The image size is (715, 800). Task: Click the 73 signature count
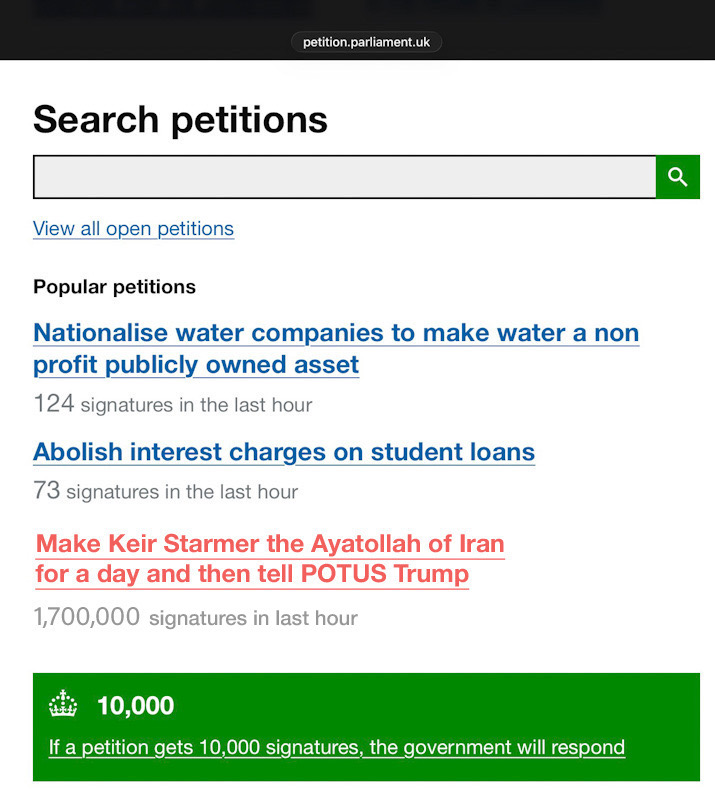46,491
